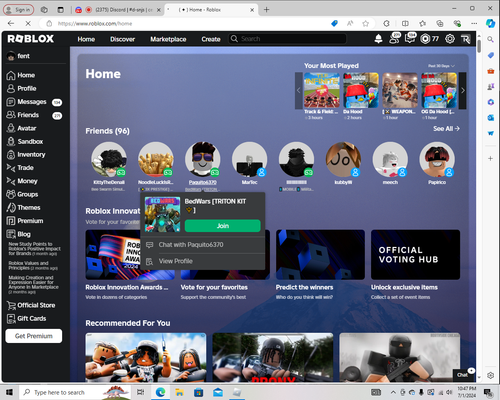500x400 pixels.
Task: Go to Home in the top navigation
Action: click(86, 39)
